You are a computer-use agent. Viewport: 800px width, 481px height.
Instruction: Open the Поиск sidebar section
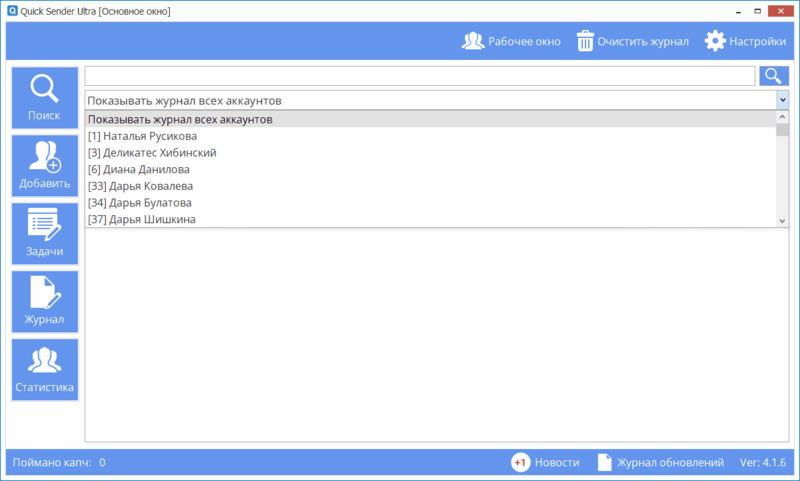coord(44,98)
